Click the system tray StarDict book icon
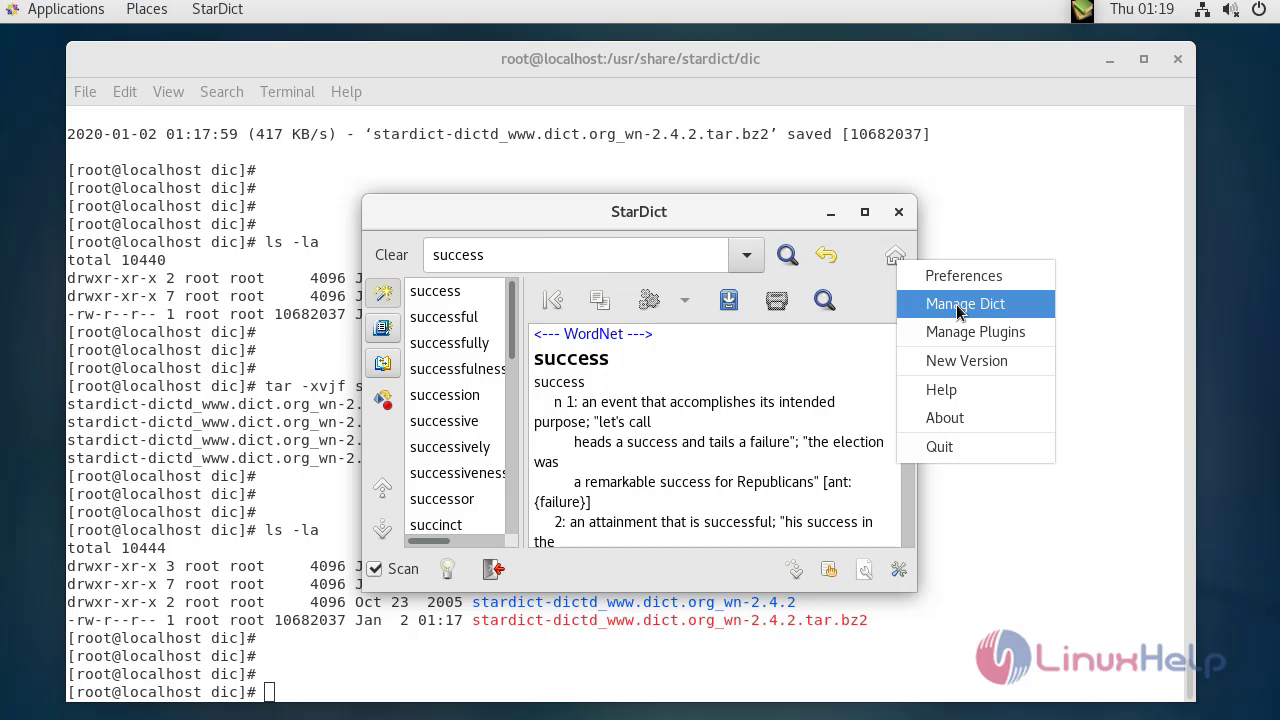The image size is (1280, 720). coord(1083,10)
